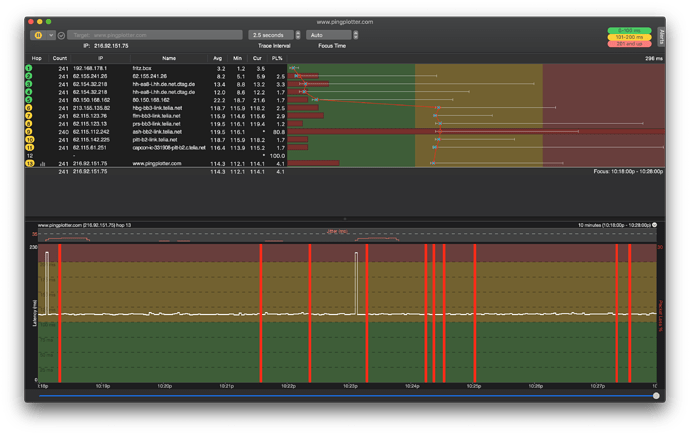
Task: Select hop 8 yellow circle icon
Action: pyautogui.click(x=29, y=124)
